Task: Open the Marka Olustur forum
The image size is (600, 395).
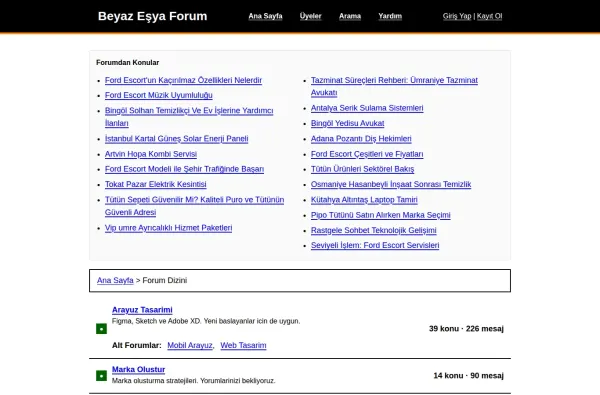Action: pos(139,370)
